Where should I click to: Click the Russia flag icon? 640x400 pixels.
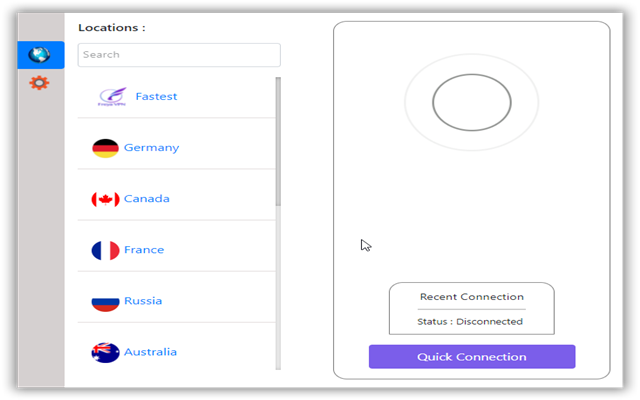click(105, 301)
